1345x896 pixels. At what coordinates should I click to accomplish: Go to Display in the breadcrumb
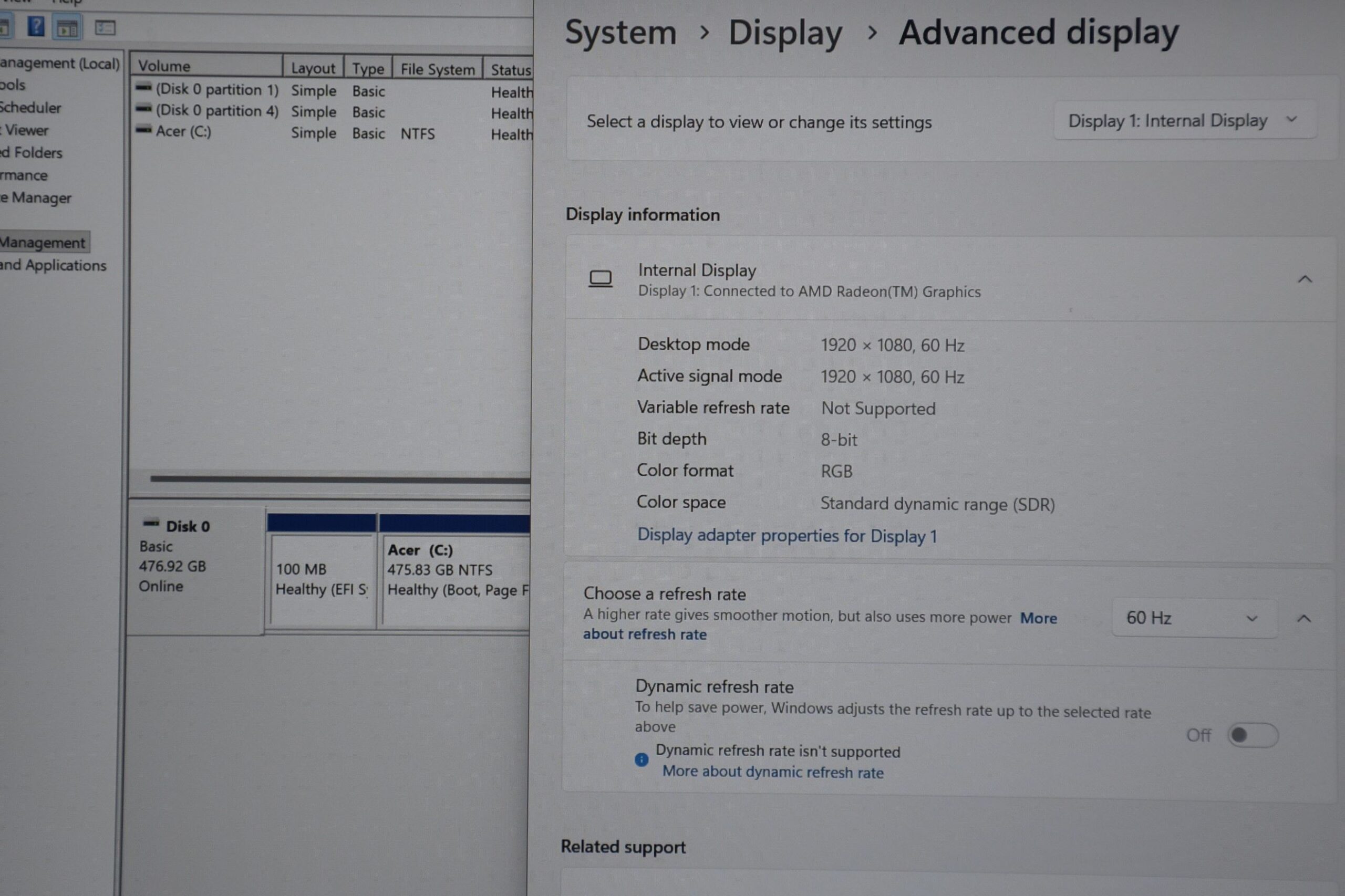785,33
